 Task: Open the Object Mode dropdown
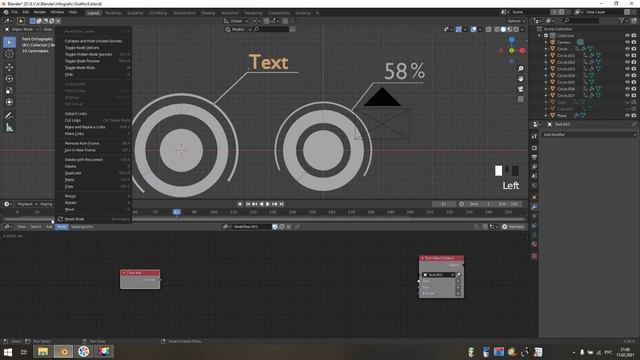(22, 29)
